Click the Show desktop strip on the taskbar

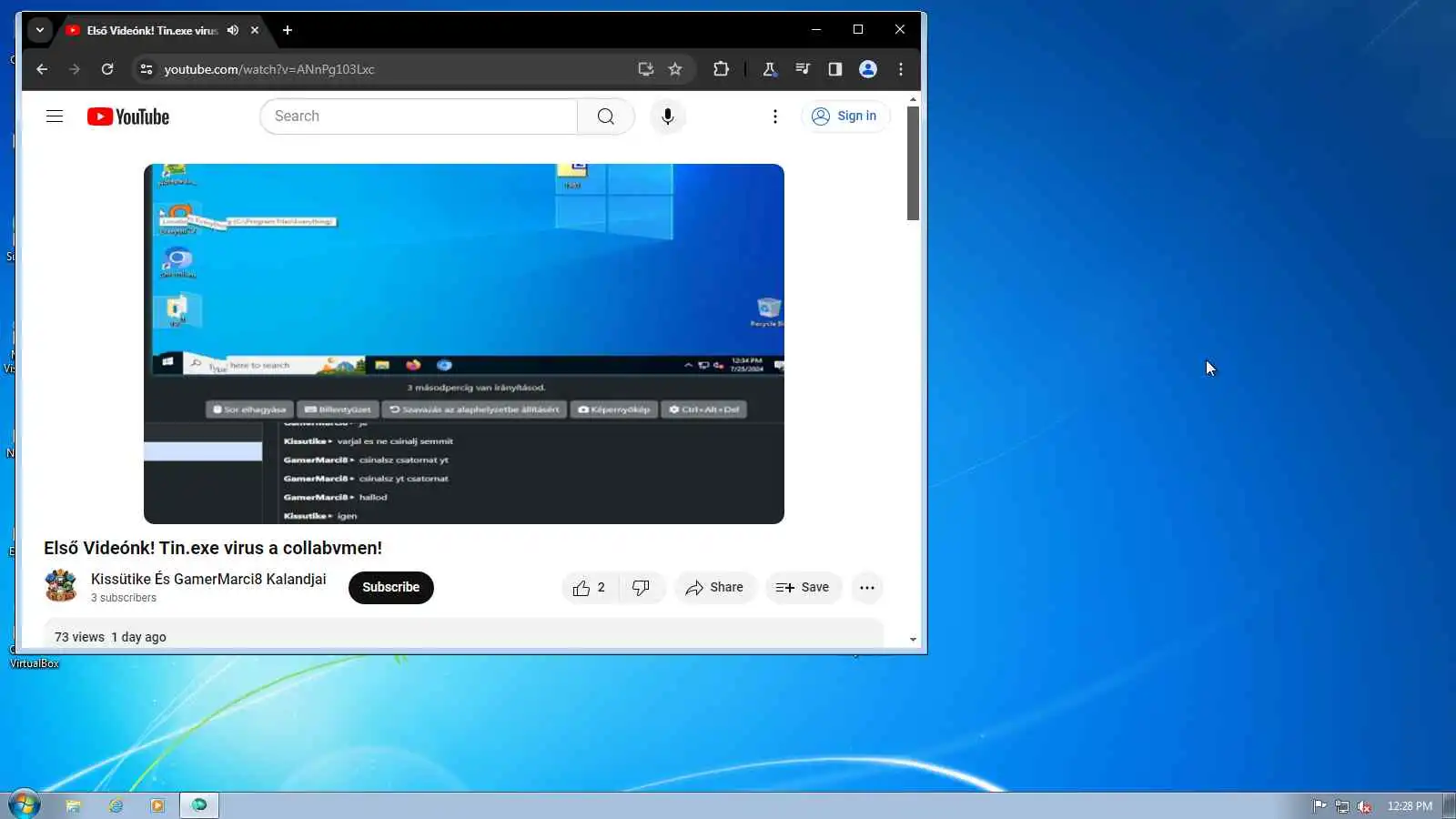(x=1450, y=805)
